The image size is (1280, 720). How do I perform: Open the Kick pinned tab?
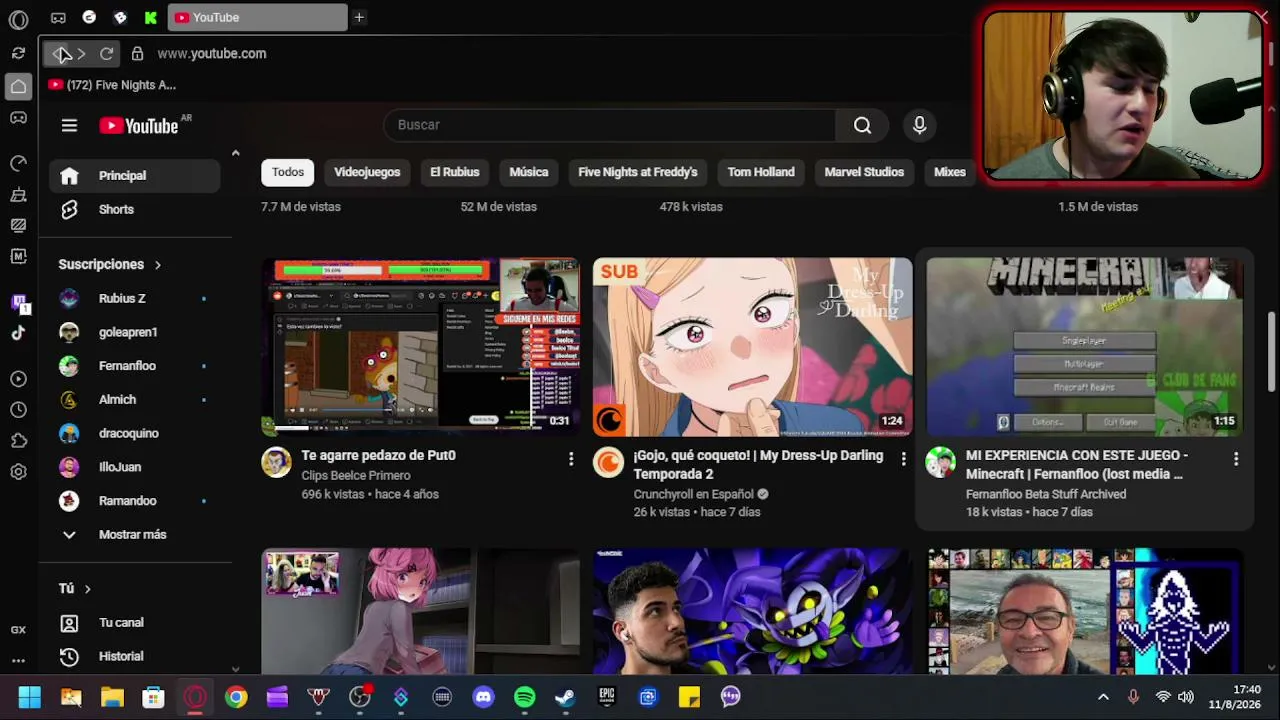pos(151,17)
